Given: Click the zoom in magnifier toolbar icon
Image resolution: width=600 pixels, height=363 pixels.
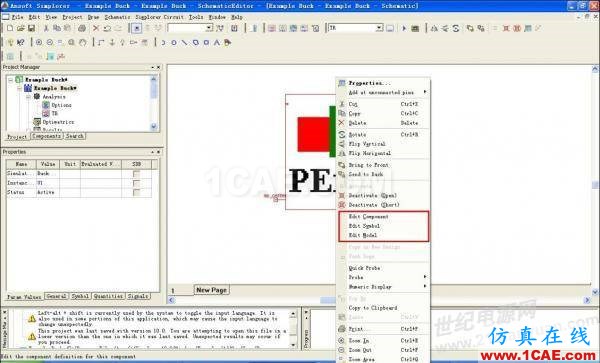Looking at the screenshot, I should point(39,42).
